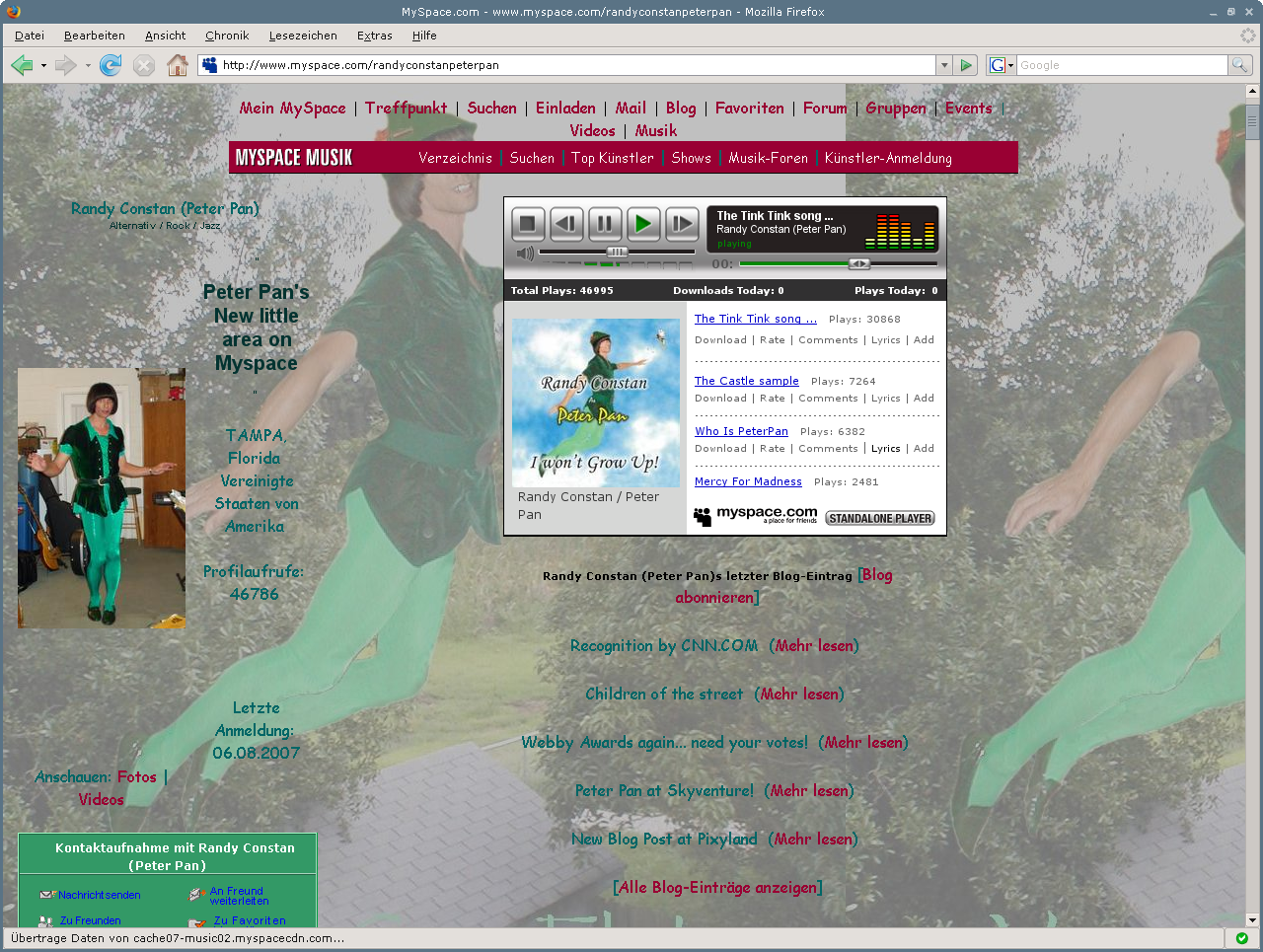Open the Standalone Player button
Screen dimensions: 1263x952
[x=880, y=518]
